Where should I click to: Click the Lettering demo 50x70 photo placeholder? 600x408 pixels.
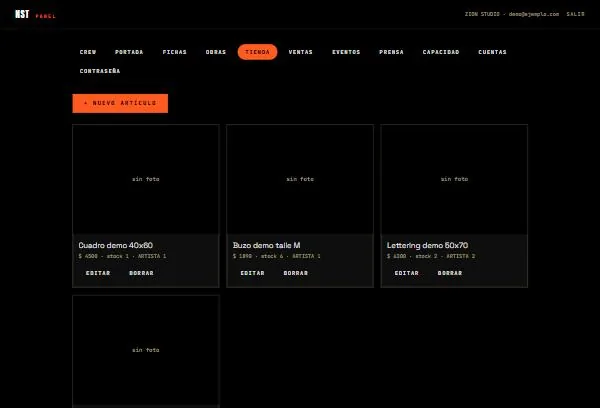454,179
